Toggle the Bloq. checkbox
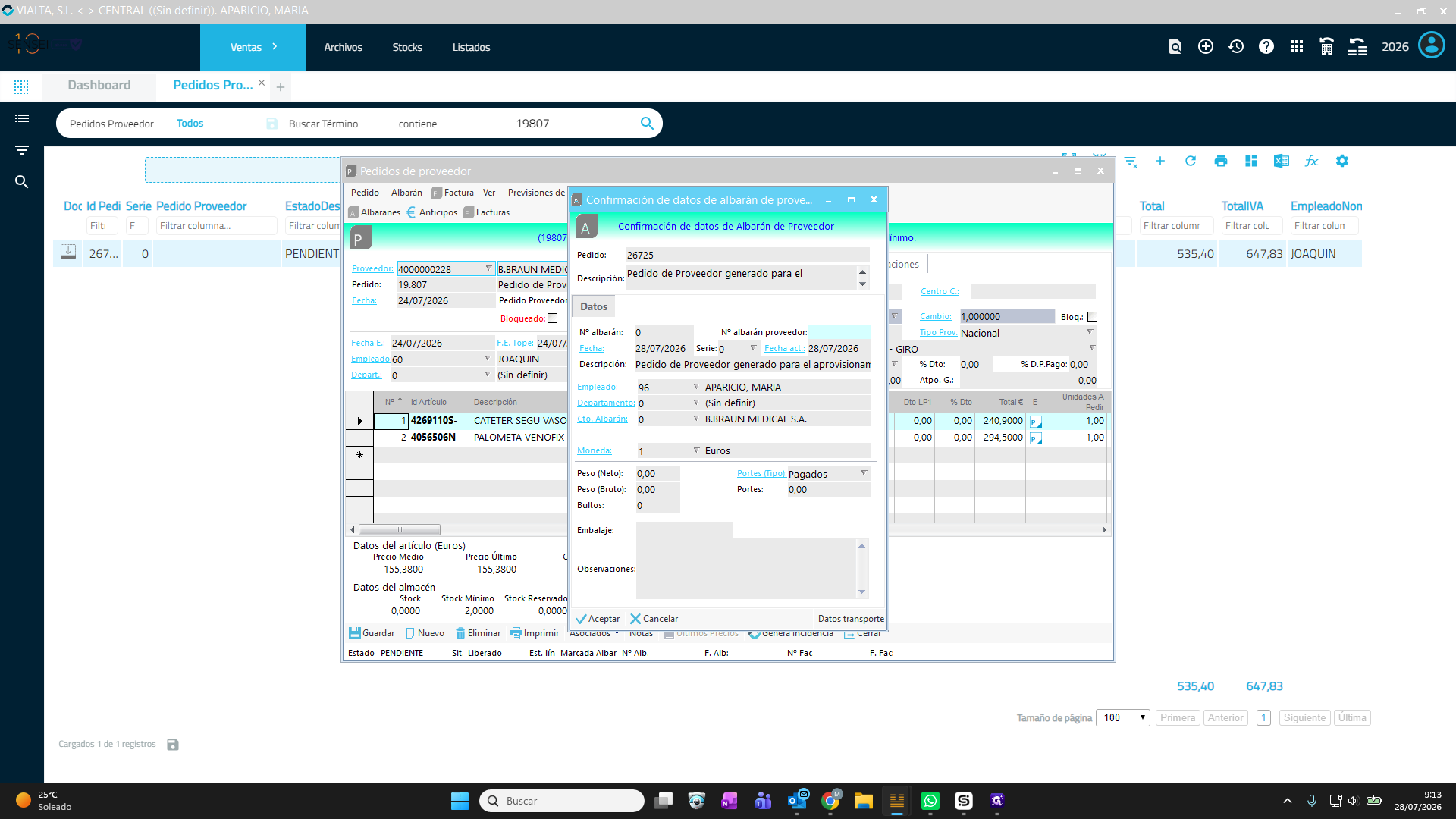This screenshot has width=1456, height=819. click(1093, 317)
